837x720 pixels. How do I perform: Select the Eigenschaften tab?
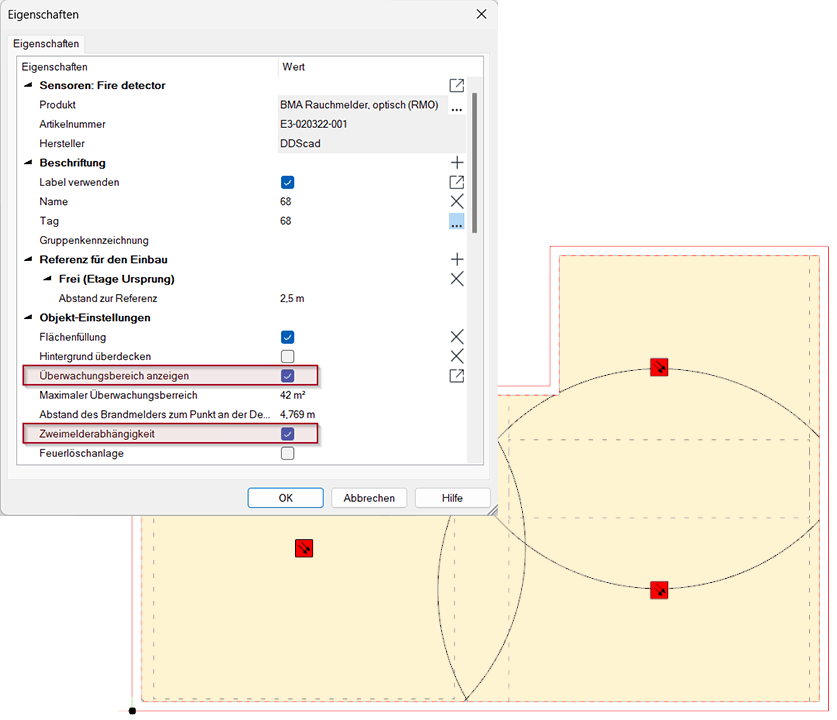(45, 44)
